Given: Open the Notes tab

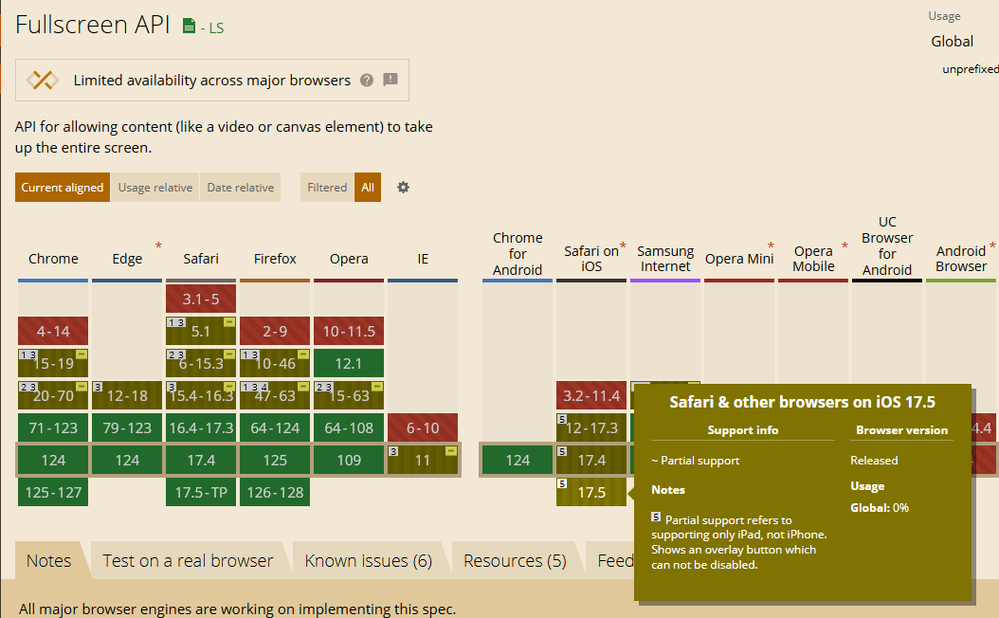Looking at the screenshot, I should [49, 561].
